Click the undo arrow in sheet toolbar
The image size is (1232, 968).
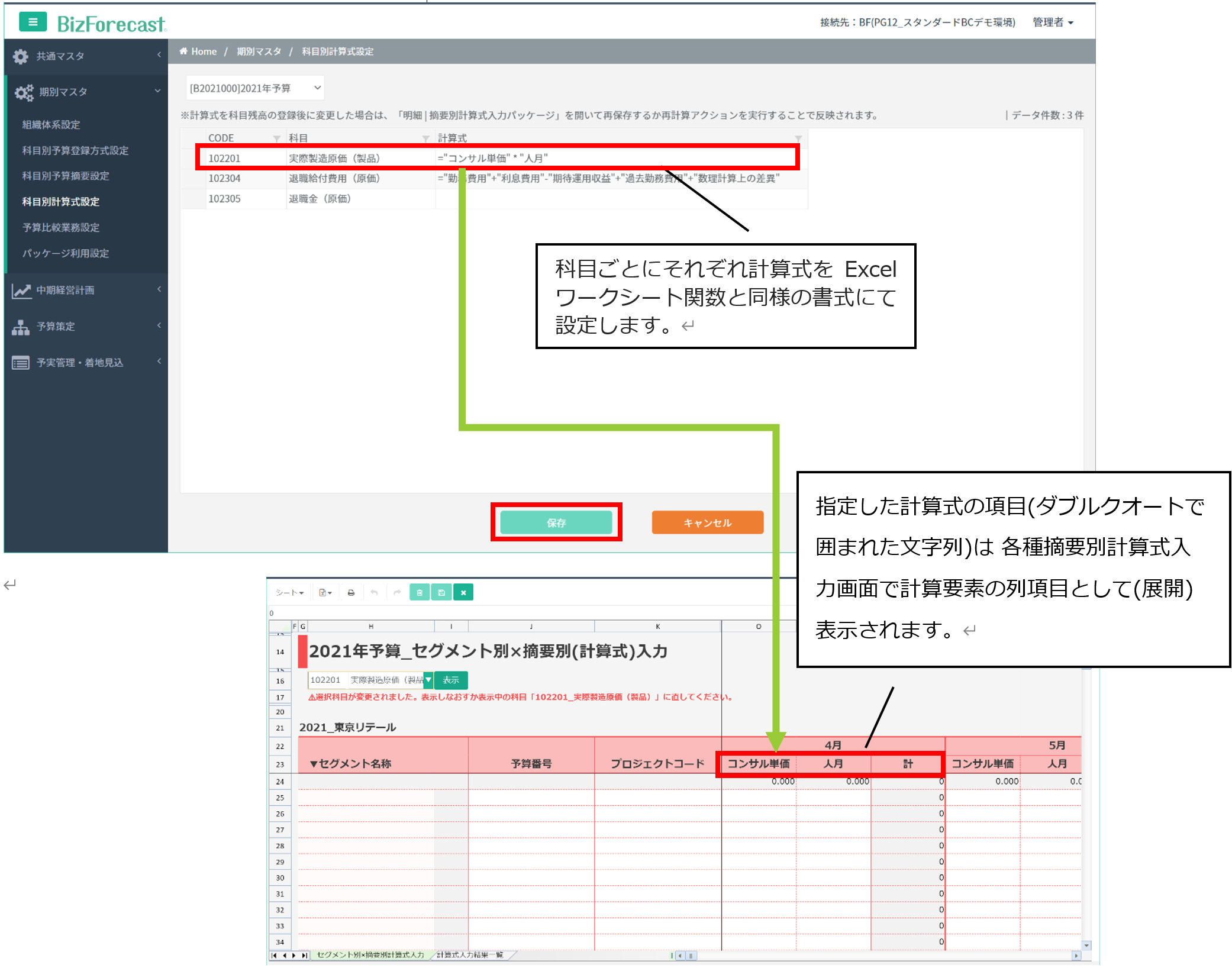374,592
